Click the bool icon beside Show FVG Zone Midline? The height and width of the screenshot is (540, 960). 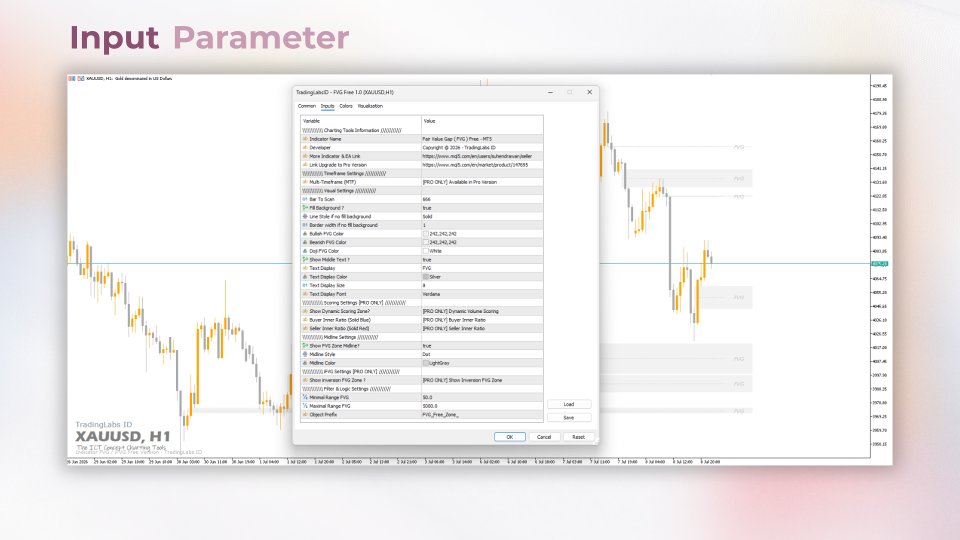[305, 345]
